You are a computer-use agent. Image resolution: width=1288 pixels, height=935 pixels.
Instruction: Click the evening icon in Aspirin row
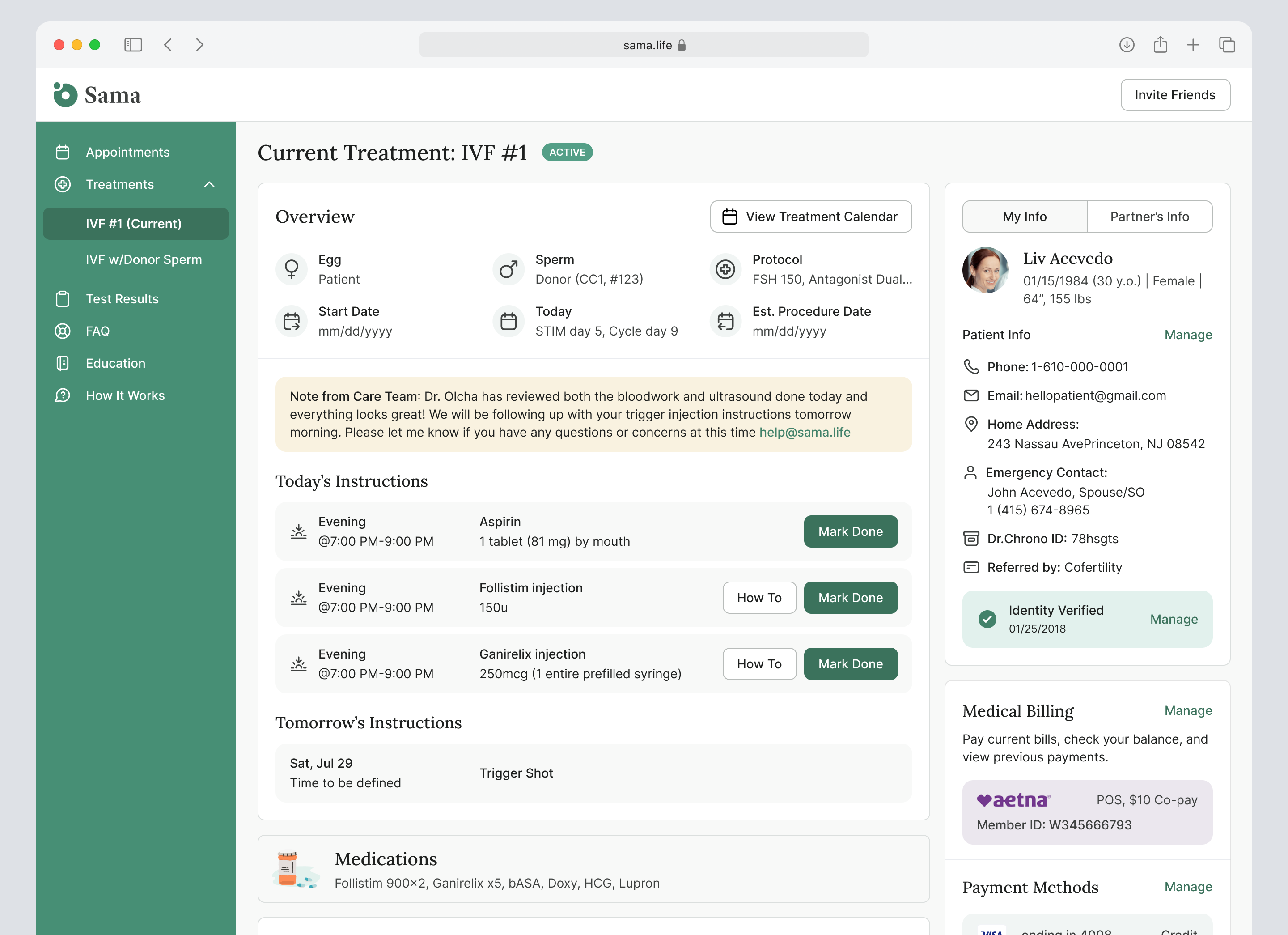point(298,531)
